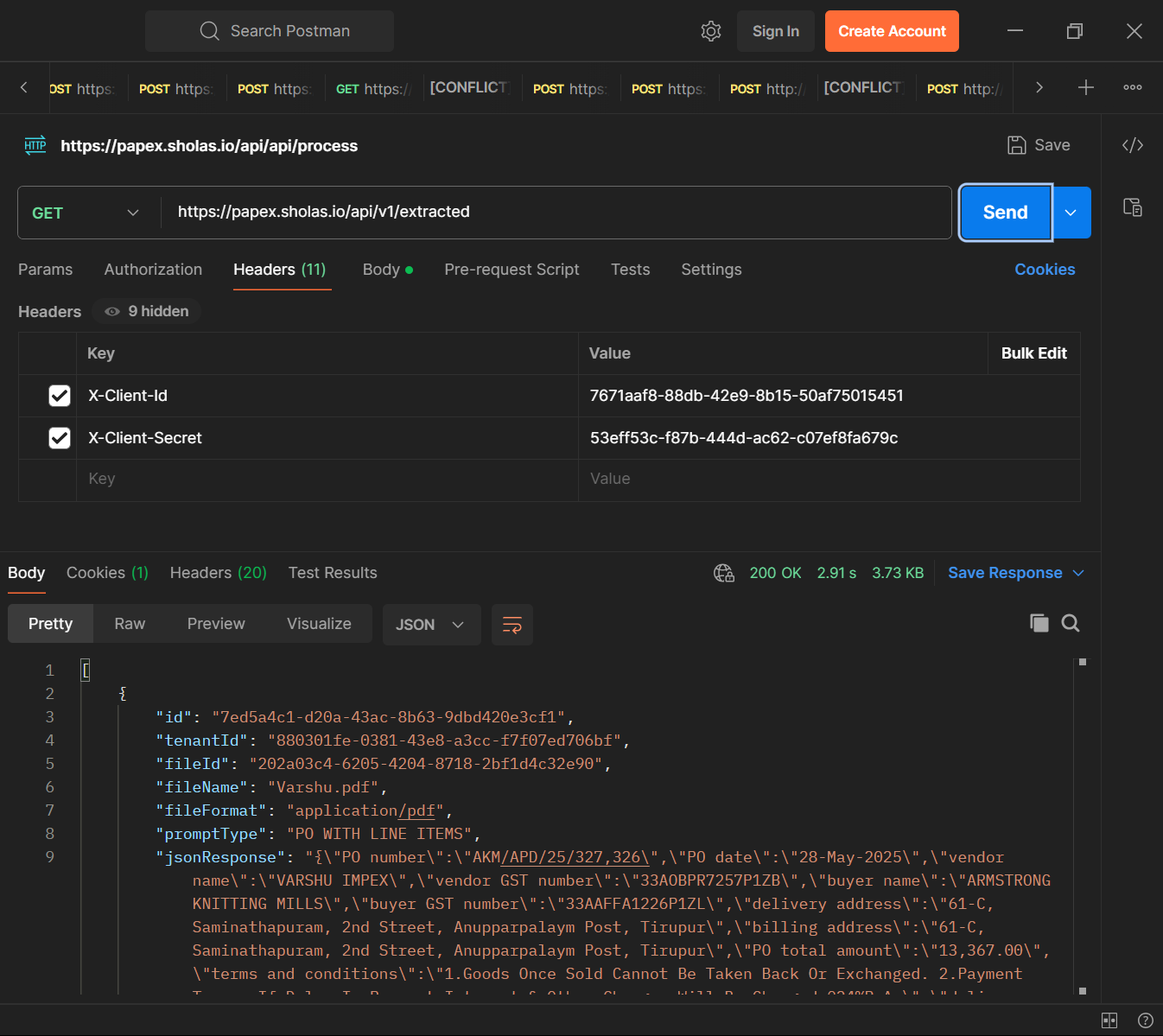Toggle two-pane view icon in status bar

[x=1109, y=1020]
